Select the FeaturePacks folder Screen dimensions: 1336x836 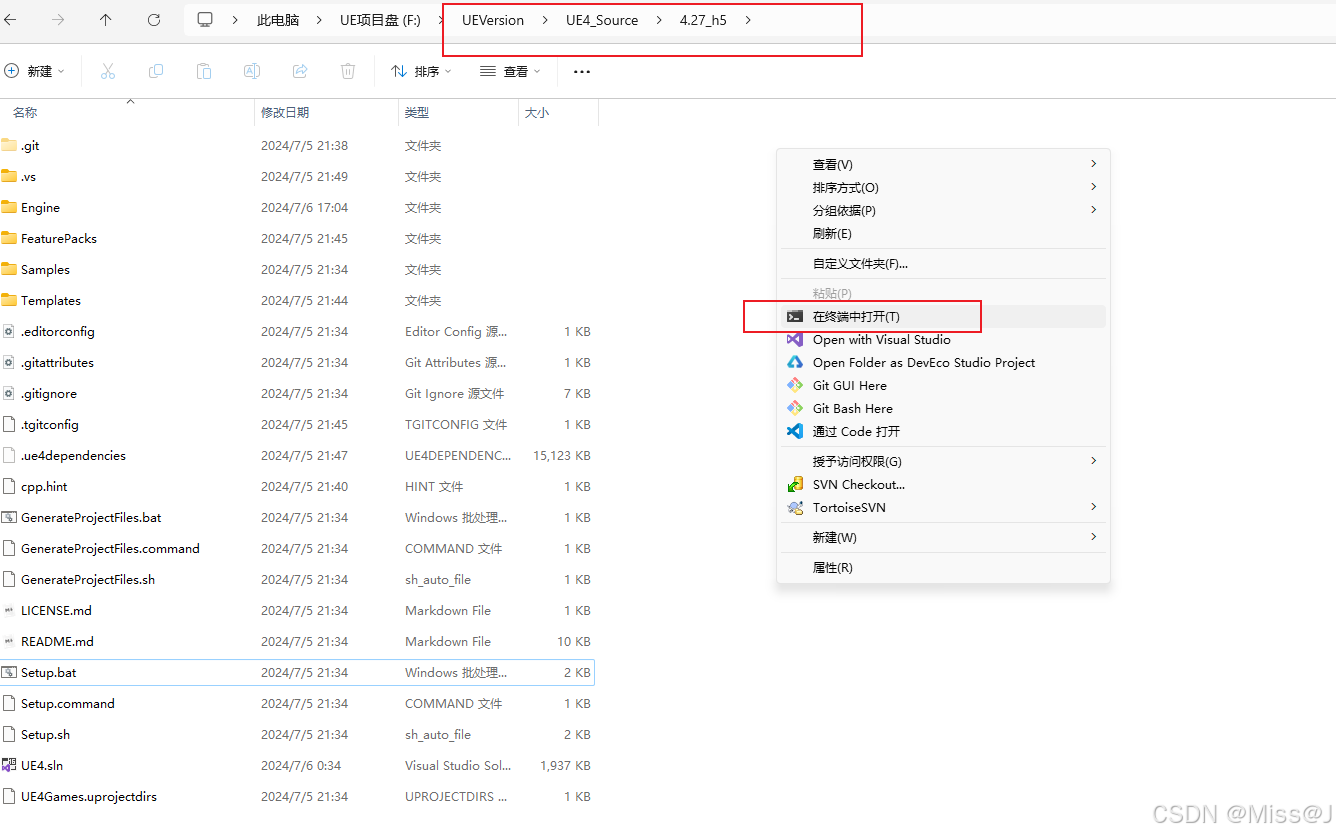(297, 238)
